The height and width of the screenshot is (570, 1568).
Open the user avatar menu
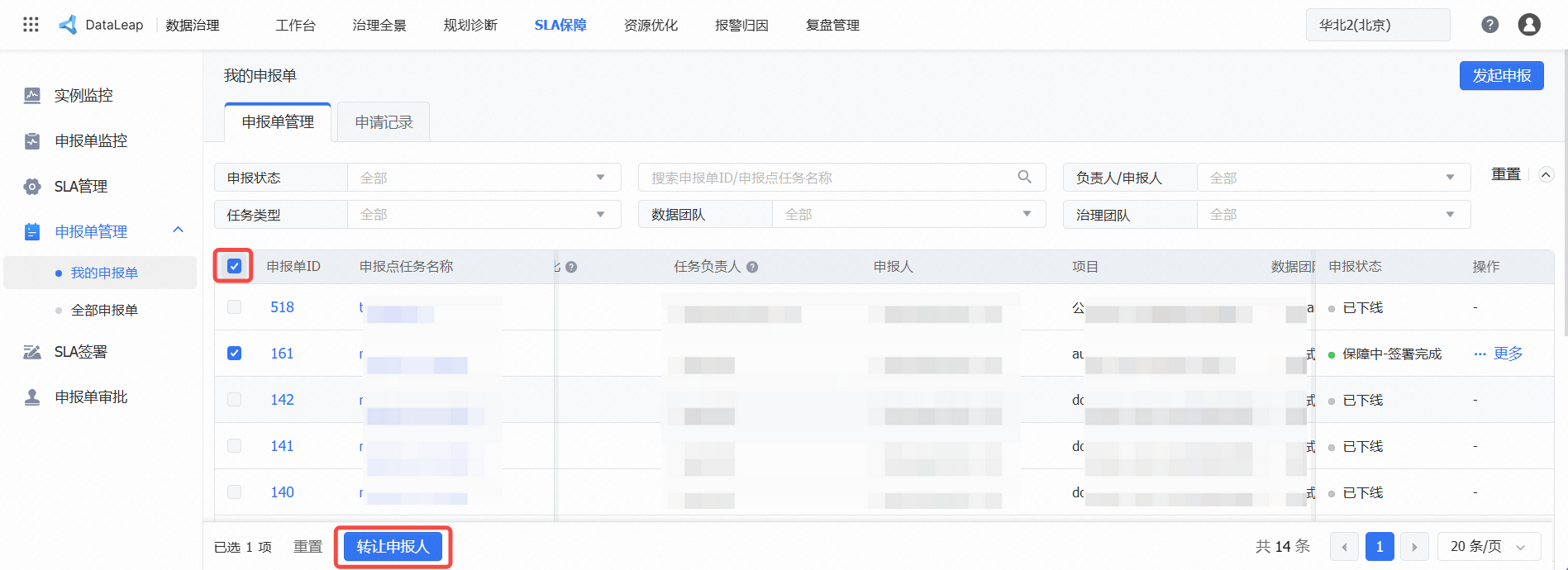coord(1529,25)
